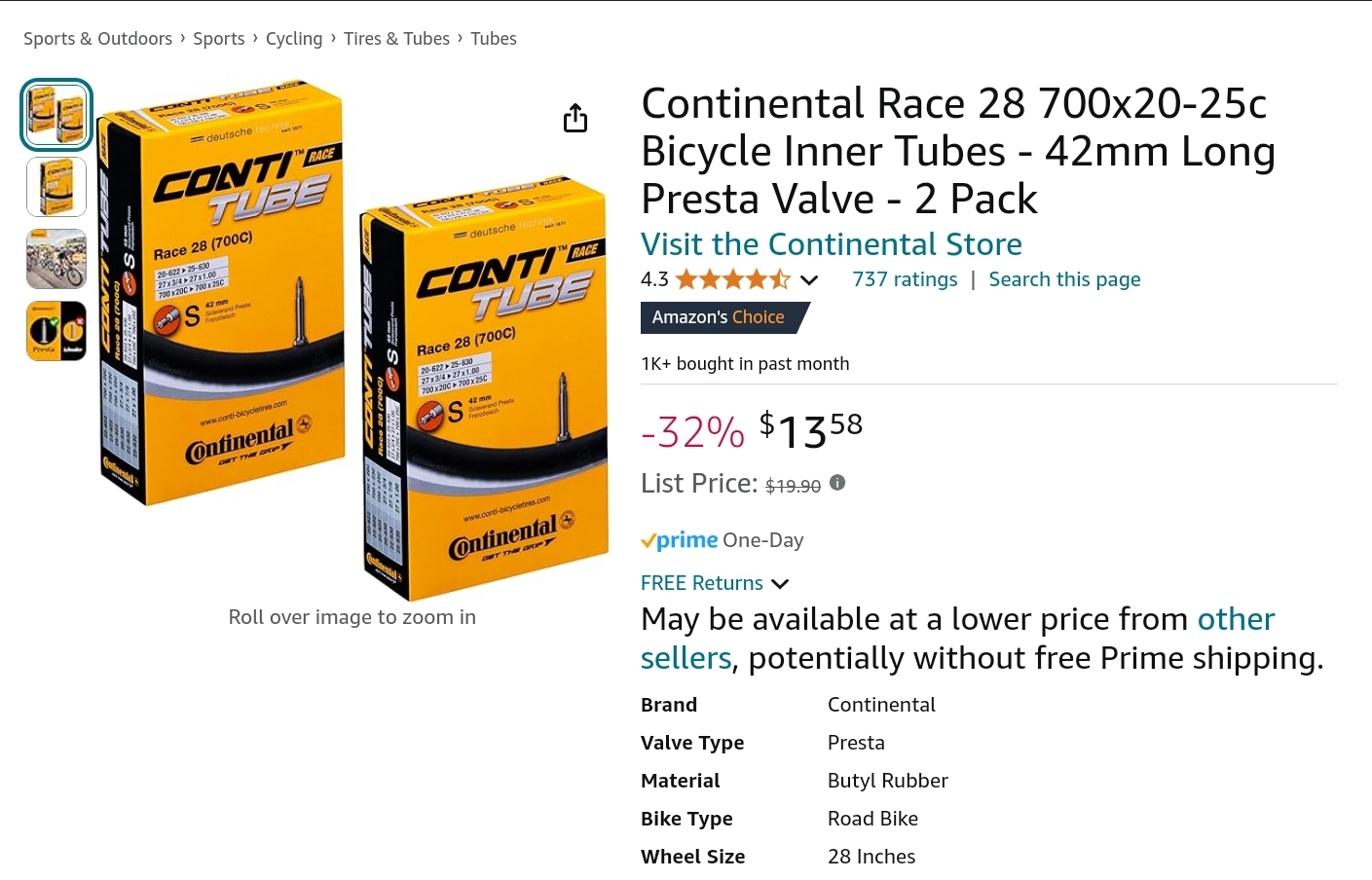Click Search this page link
1372x880 pixels.
pos(1064,280)
